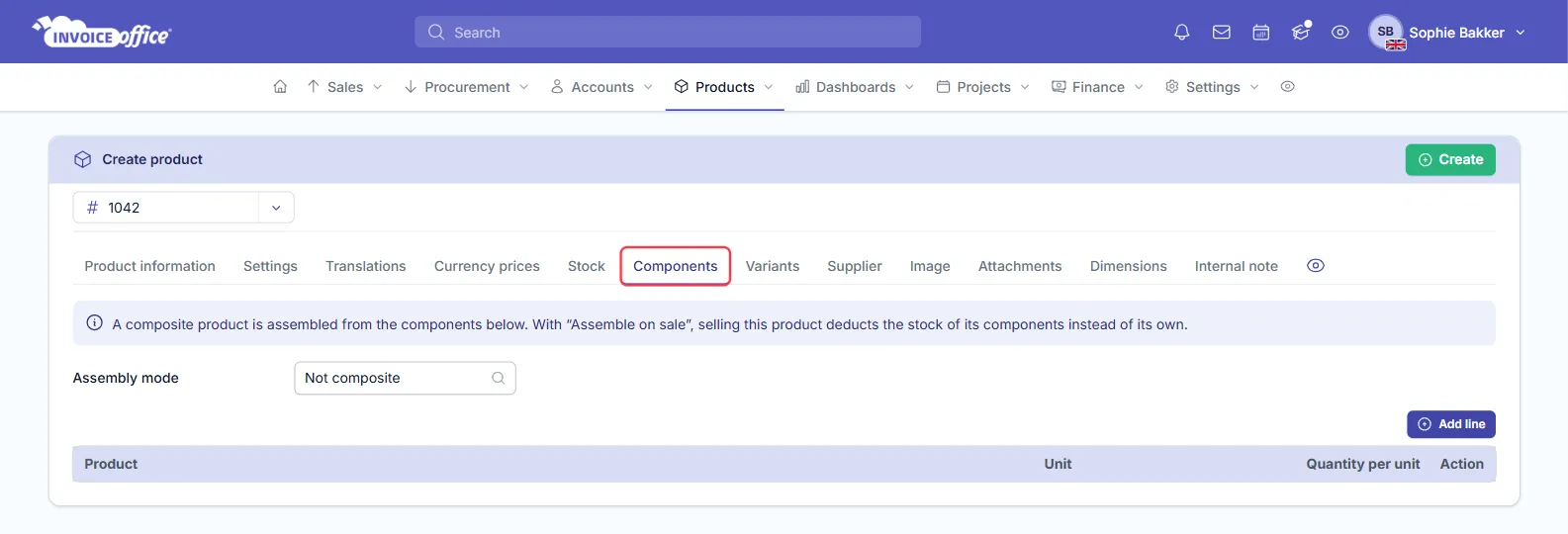Select the Components tab
Viewport: 1568px width, 534px height.
click(x=676, y=266)
